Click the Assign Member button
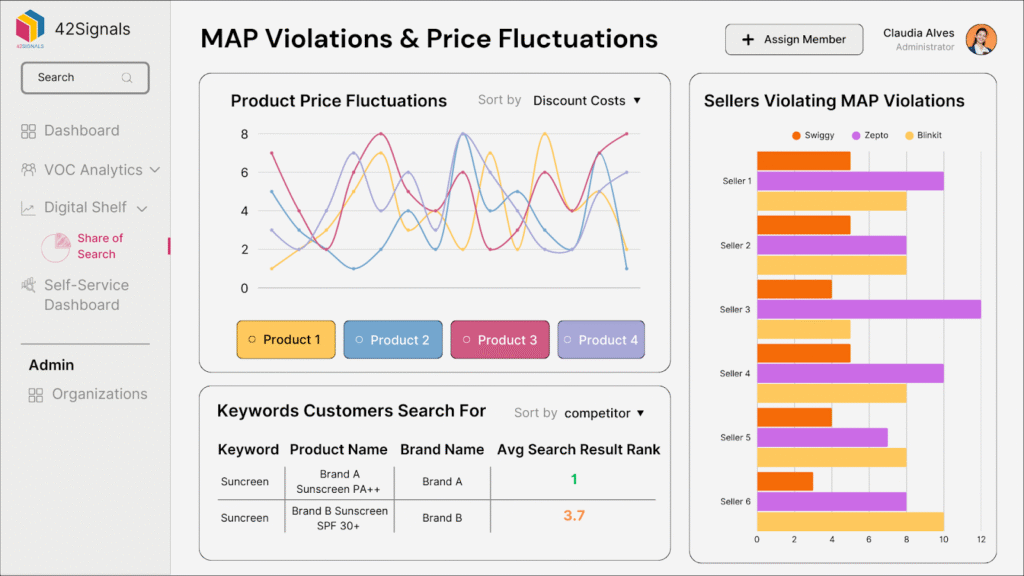Screen dimensions: 1024x576 794,39
